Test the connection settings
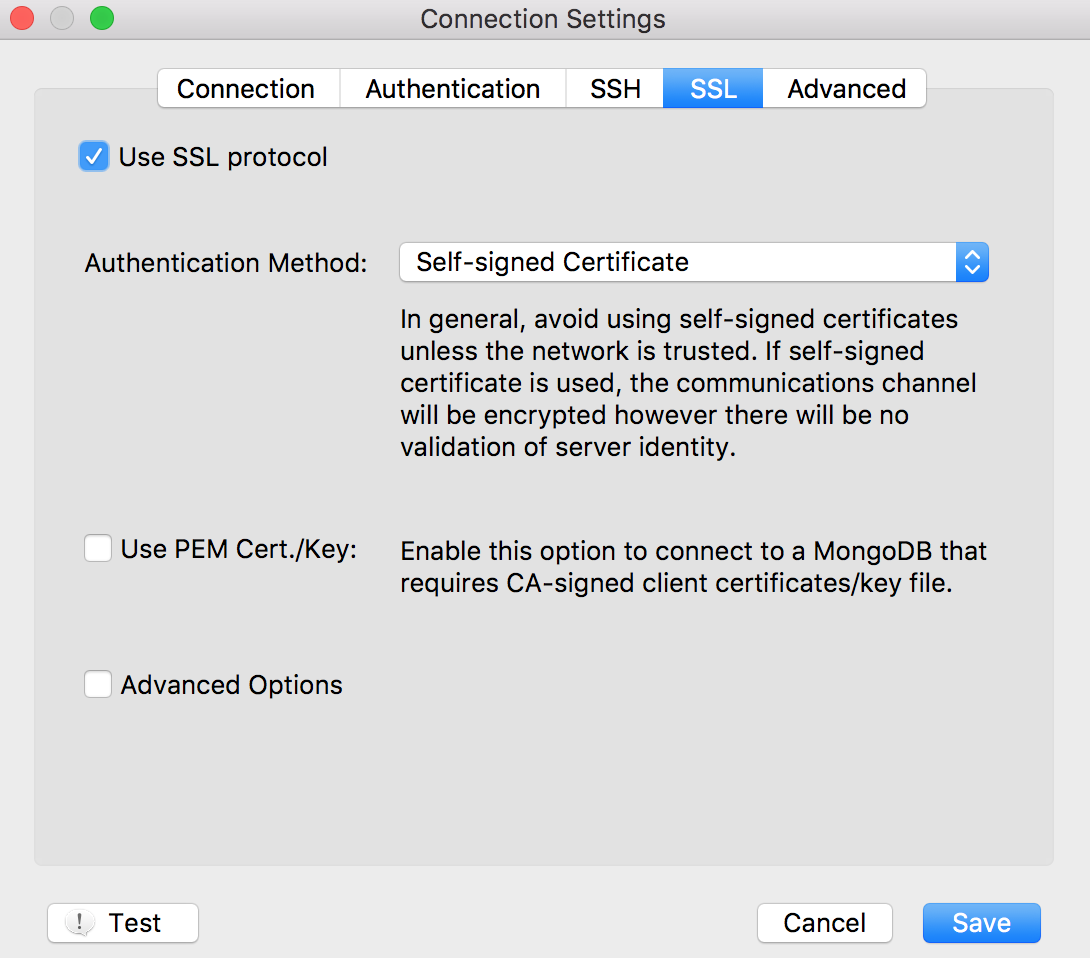The width and height of the screenshot is (1090, 958). coord(122,922)
